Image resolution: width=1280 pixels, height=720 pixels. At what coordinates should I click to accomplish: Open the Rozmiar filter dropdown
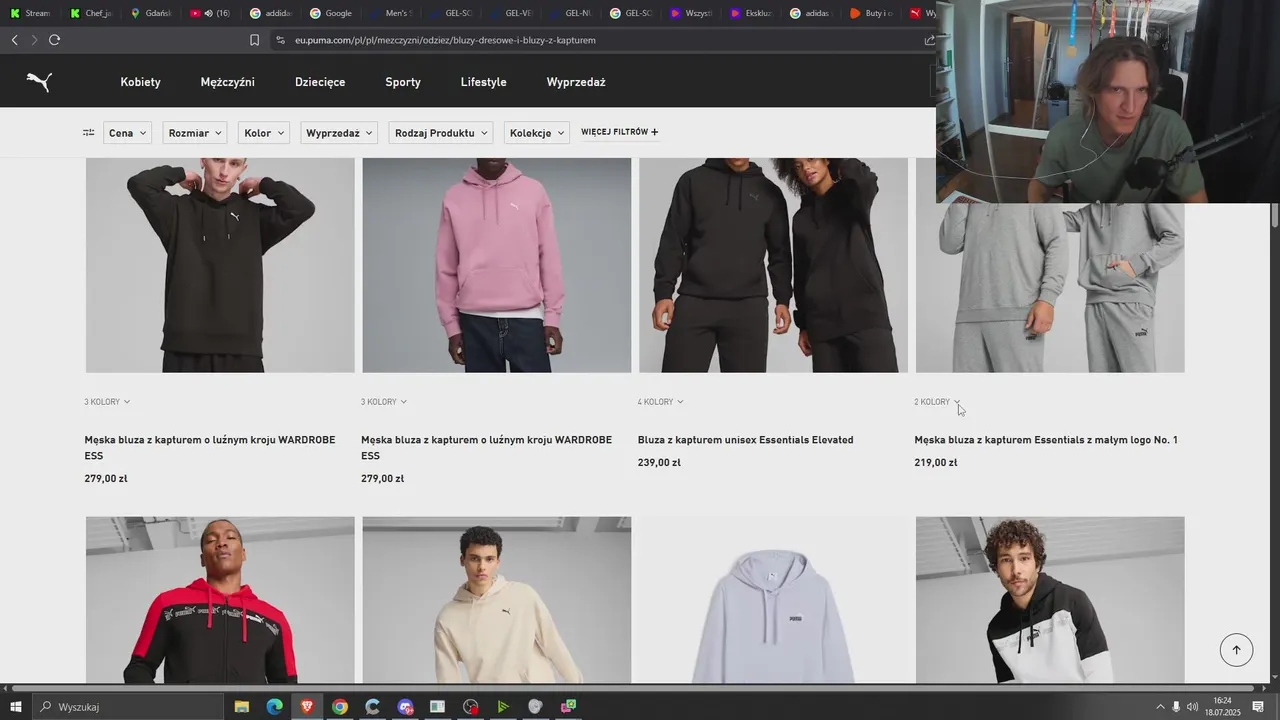tap(195, 133)
